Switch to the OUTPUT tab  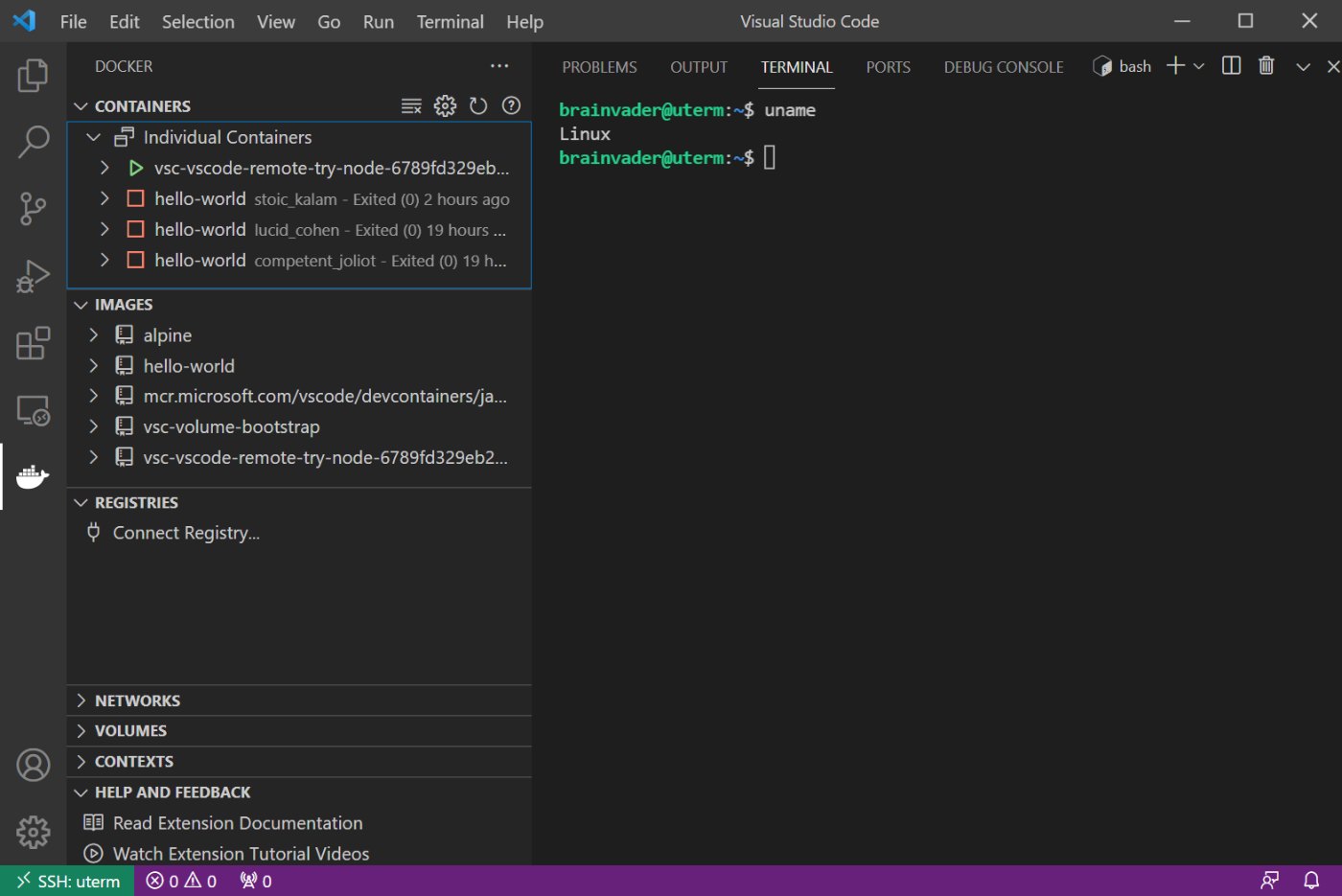699,67
